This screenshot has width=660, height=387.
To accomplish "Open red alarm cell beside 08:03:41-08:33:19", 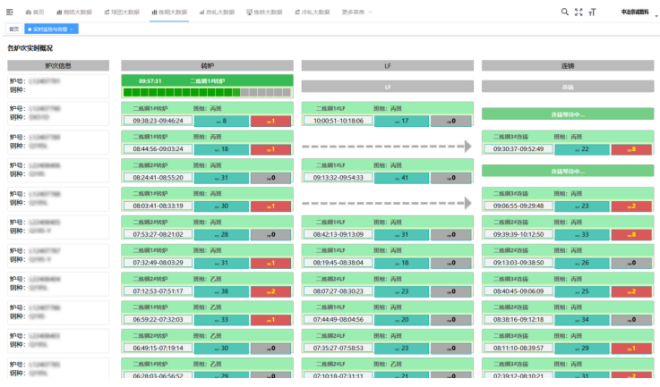I will pyautogui.click(x=271, y=206).
